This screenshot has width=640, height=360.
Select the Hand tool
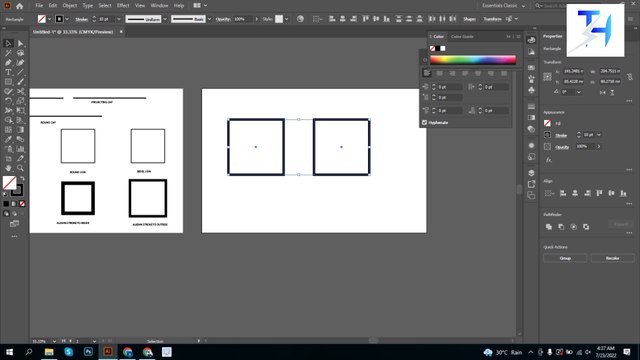8,168
